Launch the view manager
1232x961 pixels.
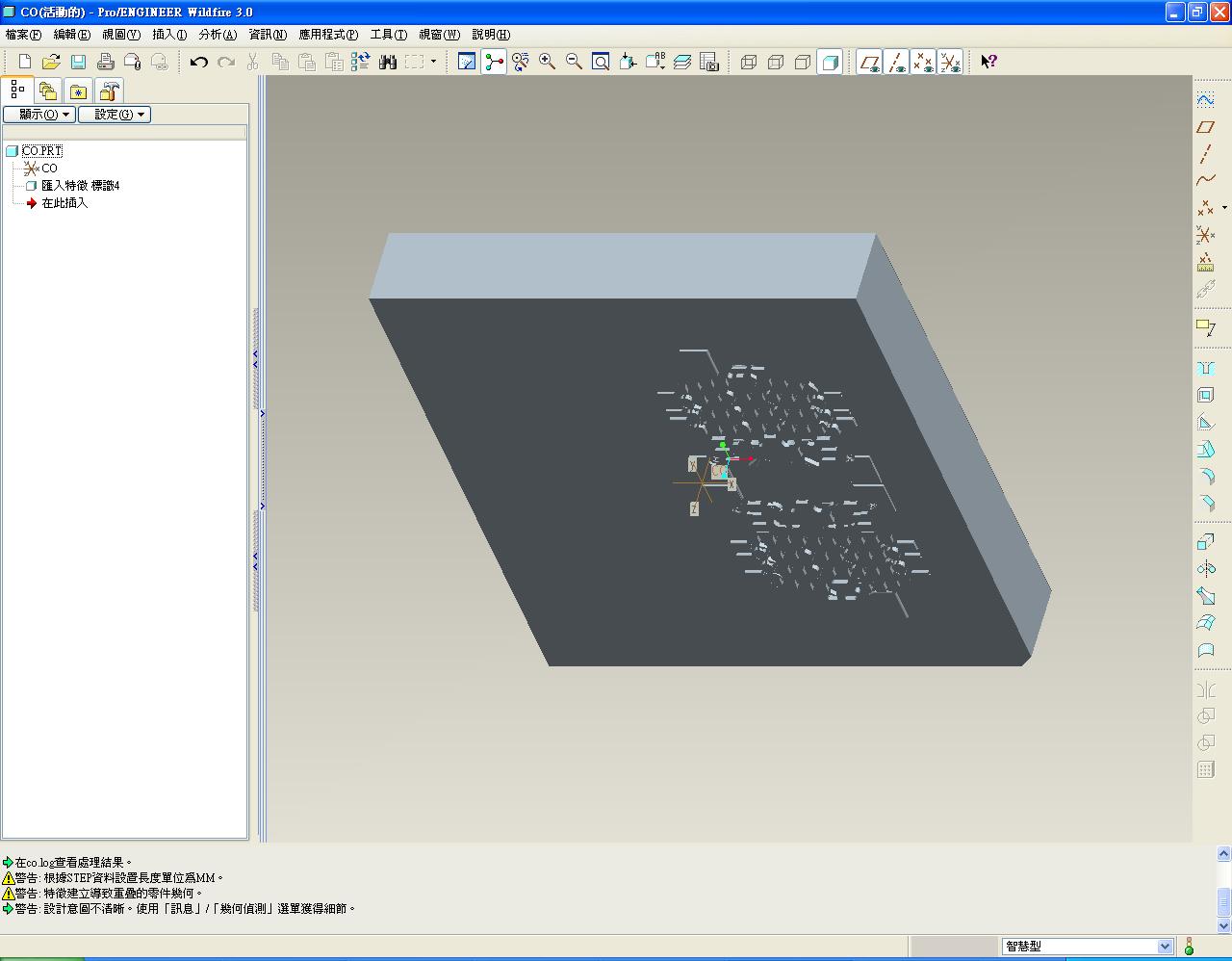pos(709,62)
